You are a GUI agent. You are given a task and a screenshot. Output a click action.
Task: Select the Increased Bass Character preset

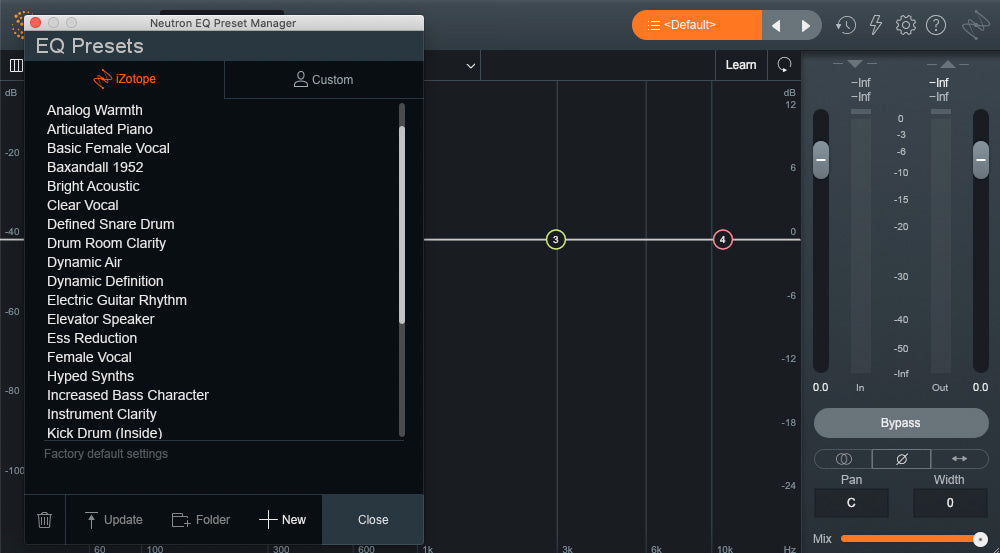(128, 395)
